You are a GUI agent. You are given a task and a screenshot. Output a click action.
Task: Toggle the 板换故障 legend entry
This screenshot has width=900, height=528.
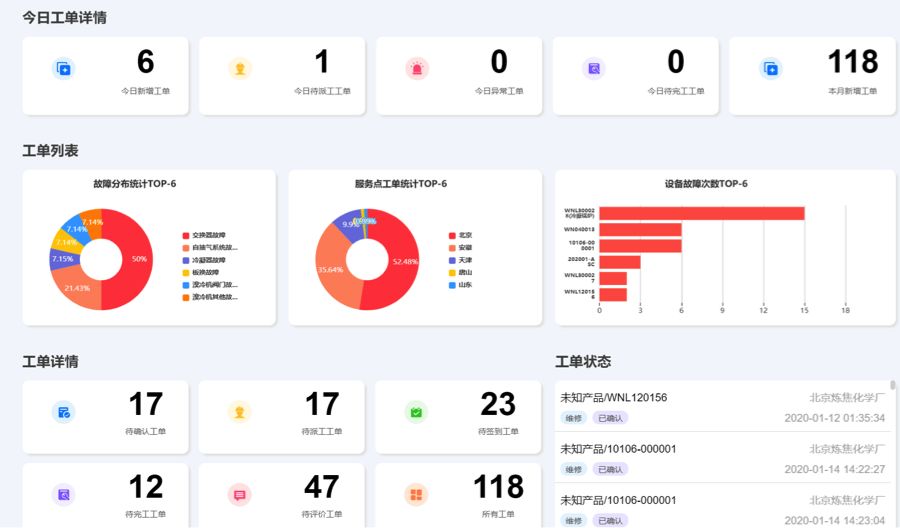(x=200, y=273)
